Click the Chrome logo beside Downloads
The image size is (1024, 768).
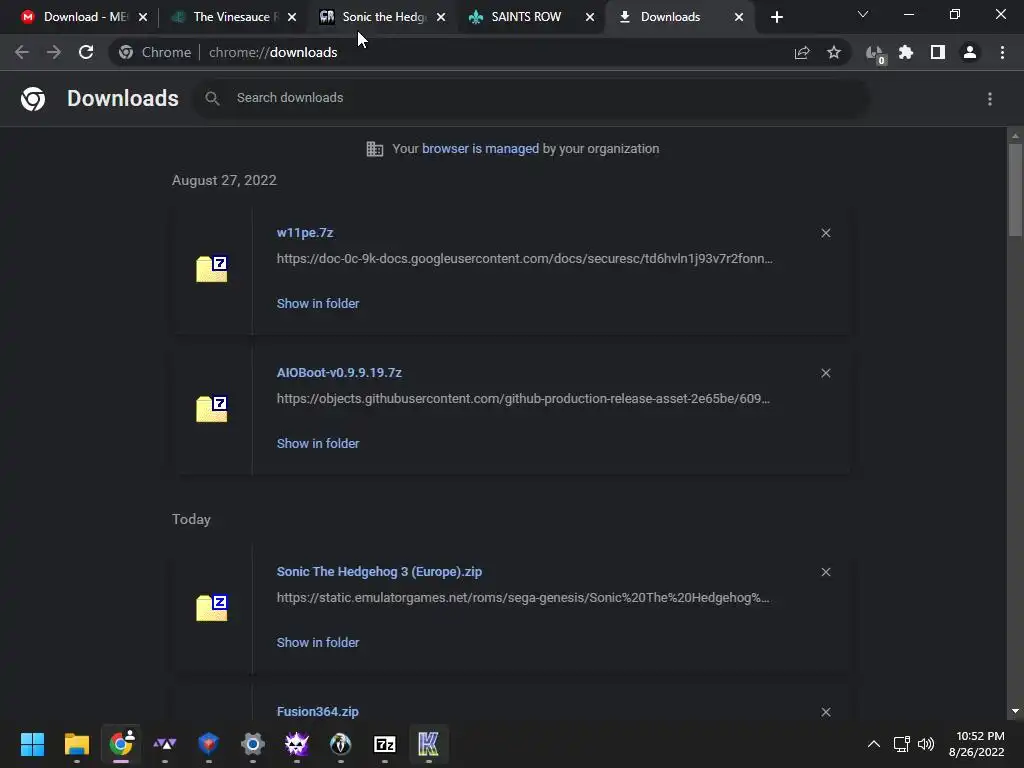(x=33, y=99)
